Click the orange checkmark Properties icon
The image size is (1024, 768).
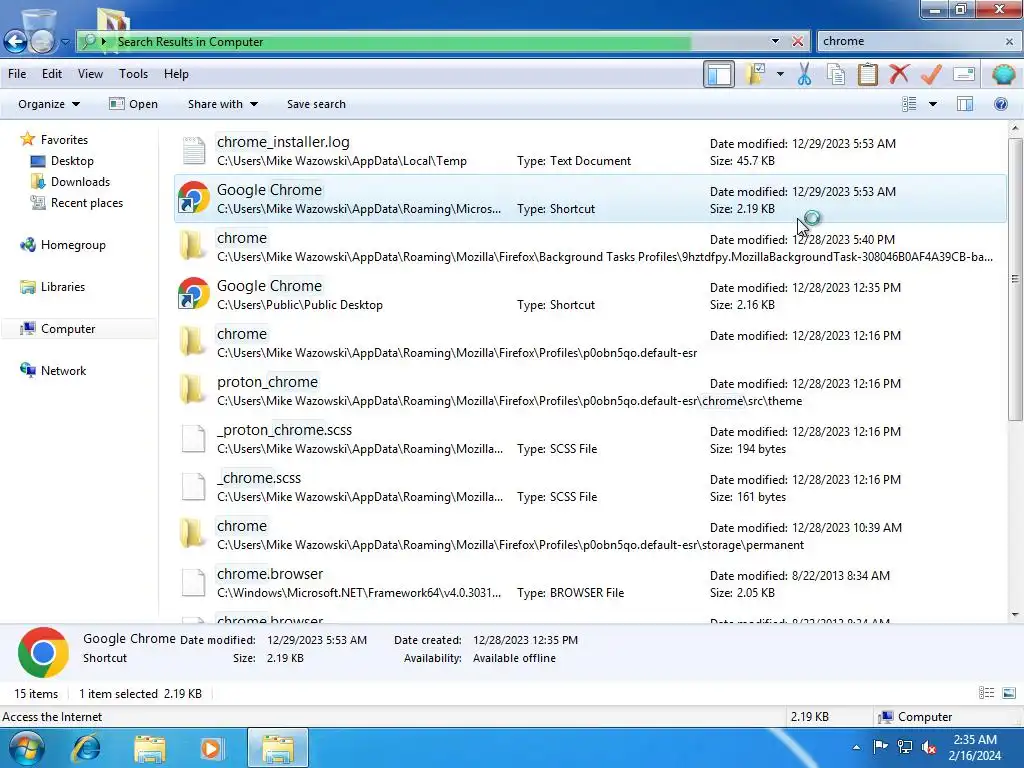coord(931,74)
